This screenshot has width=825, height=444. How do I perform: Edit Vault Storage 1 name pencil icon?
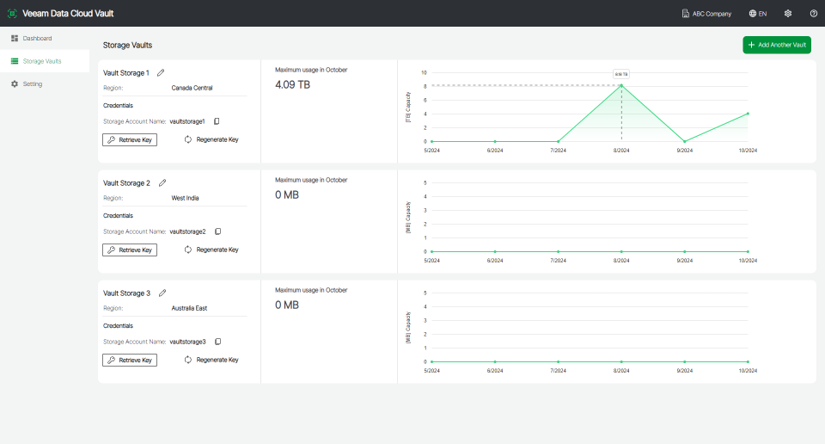(161, 73)
